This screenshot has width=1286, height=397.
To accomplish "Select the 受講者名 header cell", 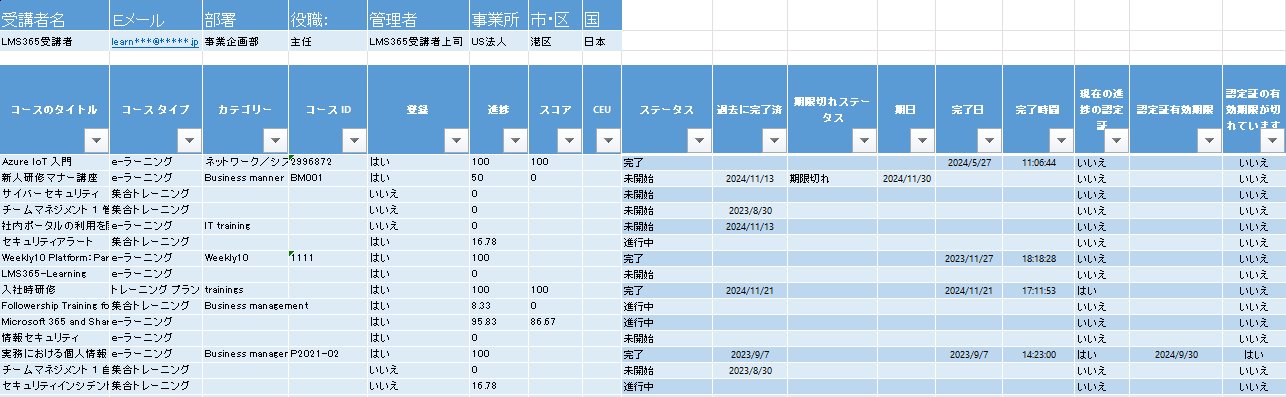I will tap(54, 15).
